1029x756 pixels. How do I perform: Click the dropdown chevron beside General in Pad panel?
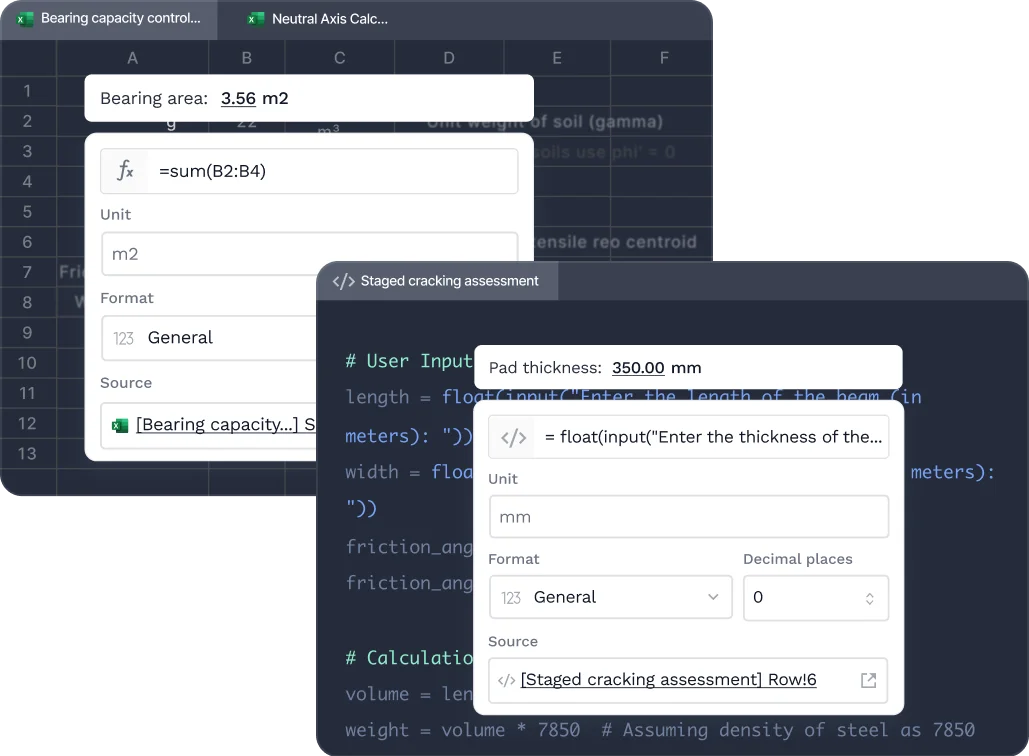tap(713, 597)
